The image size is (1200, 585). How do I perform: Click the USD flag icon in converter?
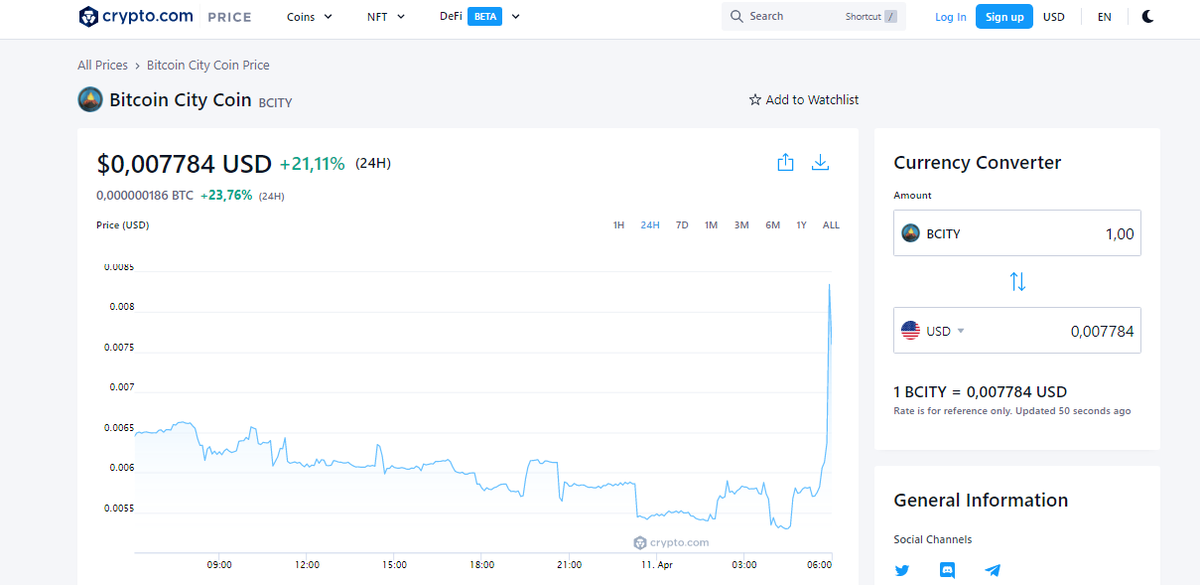[x=910, y=331]
